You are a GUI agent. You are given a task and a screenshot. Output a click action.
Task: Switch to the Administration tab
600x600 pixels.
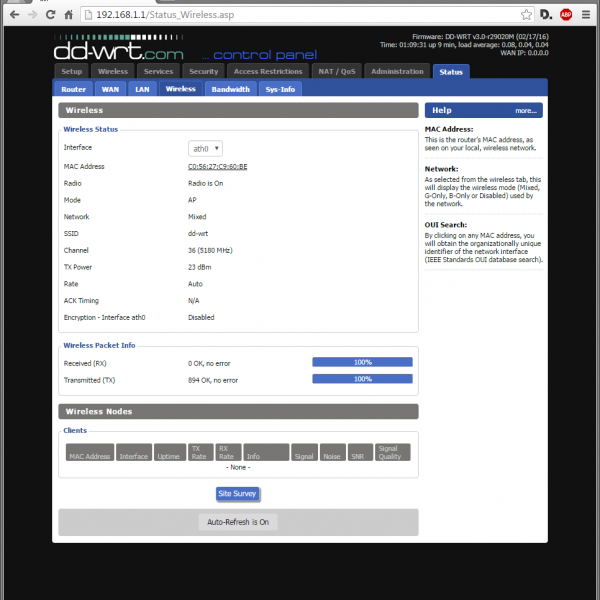pos(396,71)
